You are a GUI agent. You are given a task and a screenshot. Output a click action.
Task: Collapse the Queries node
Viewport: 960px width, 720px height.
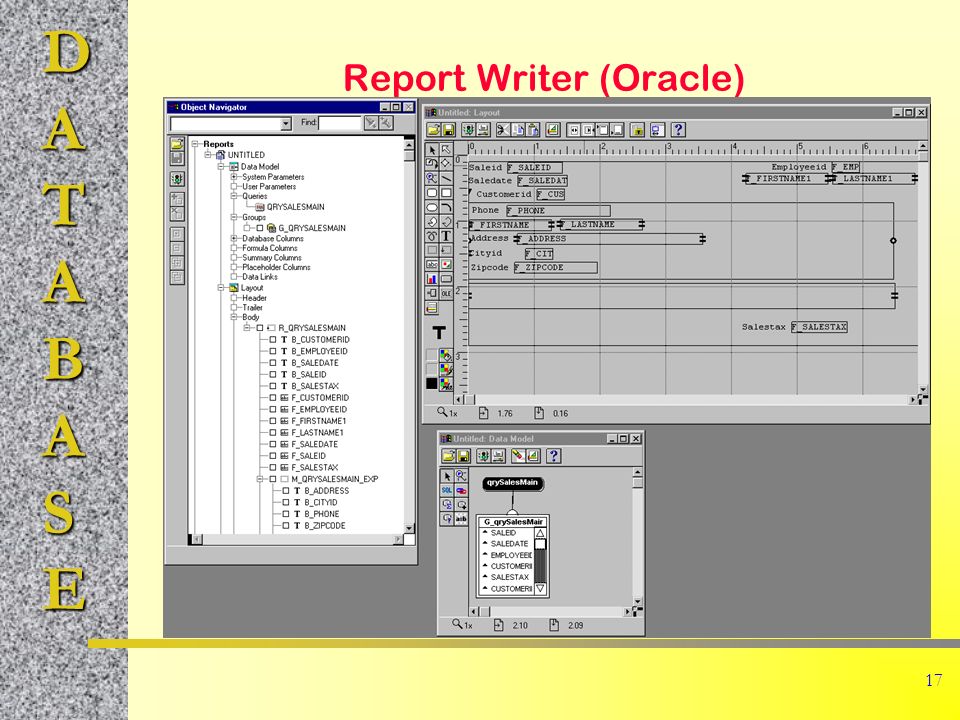[234, 197]
